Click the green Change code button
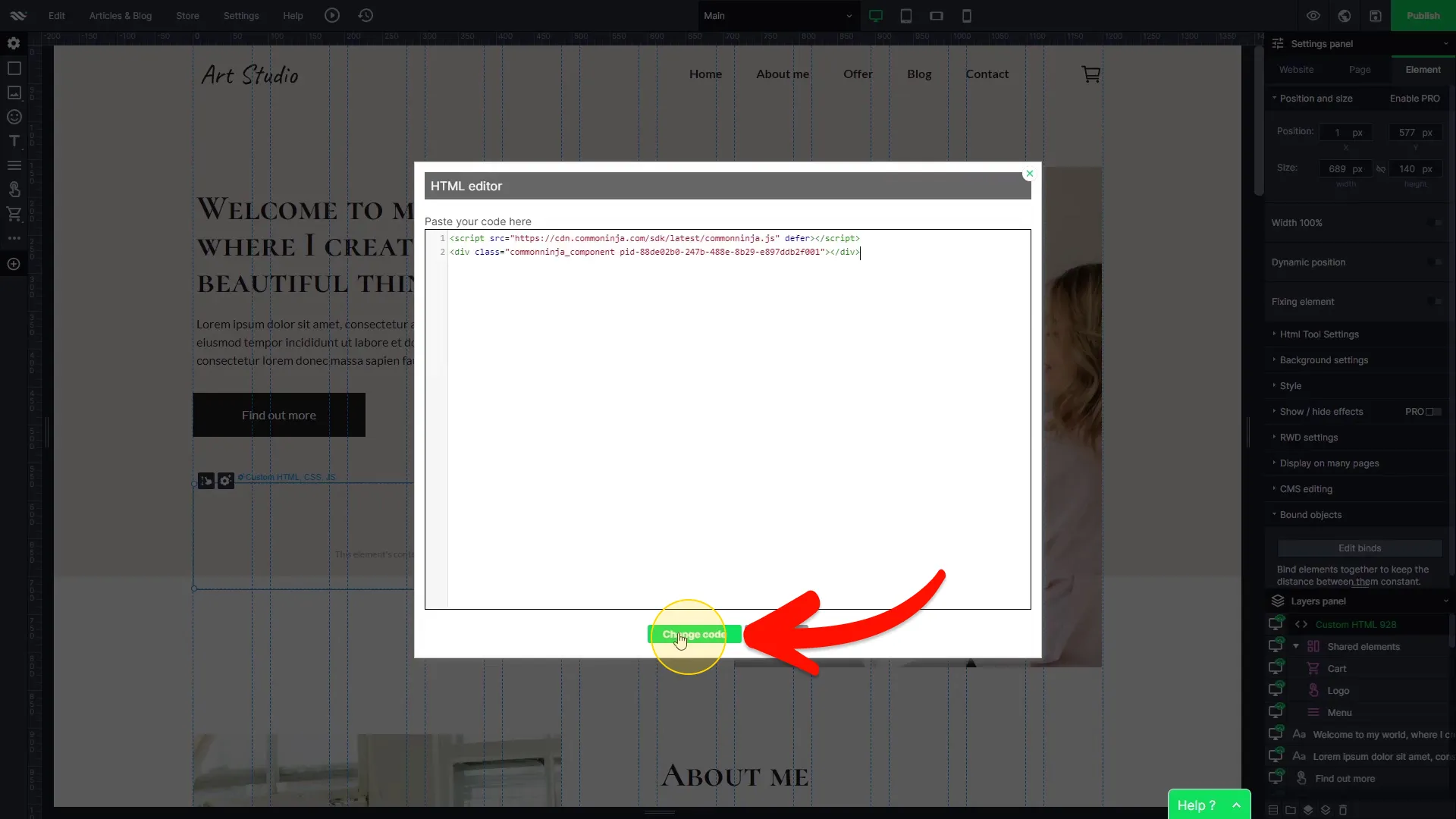 click(694, 635)
